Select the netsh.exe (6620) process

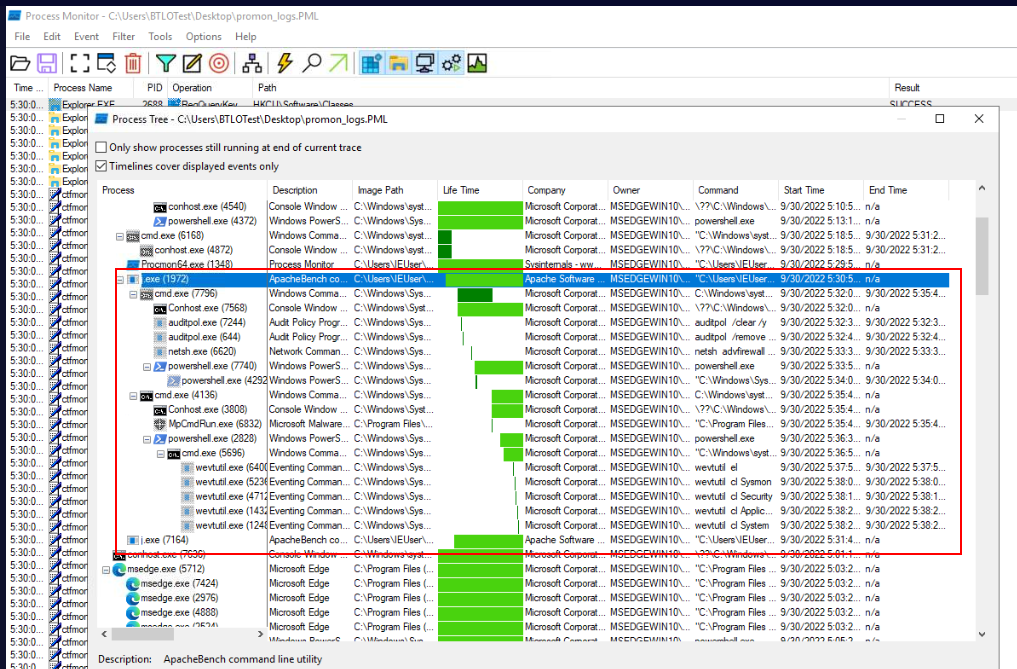click(x=202, y=352)
